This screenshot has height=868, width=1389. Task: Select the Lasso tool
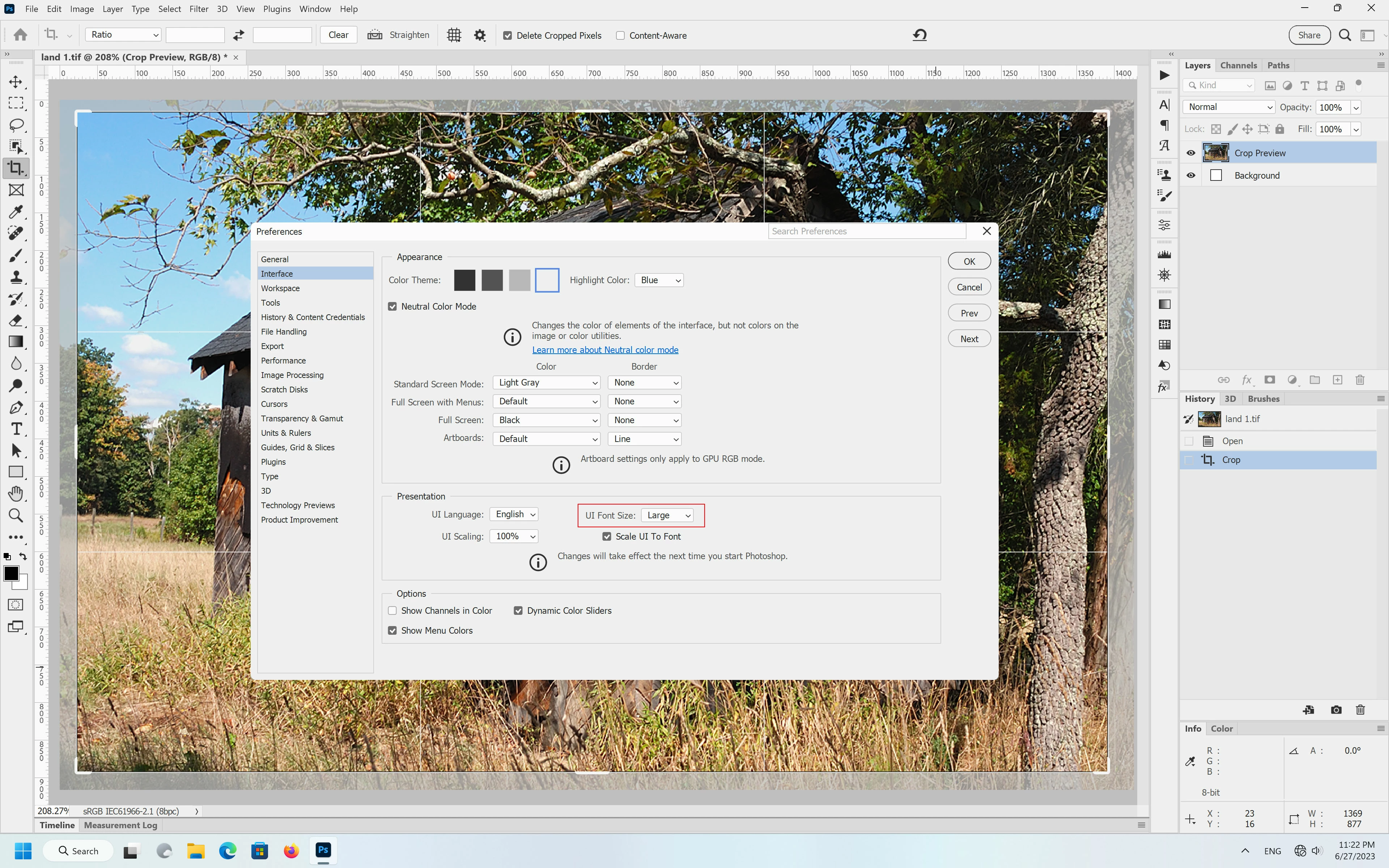tap(16, 124)
